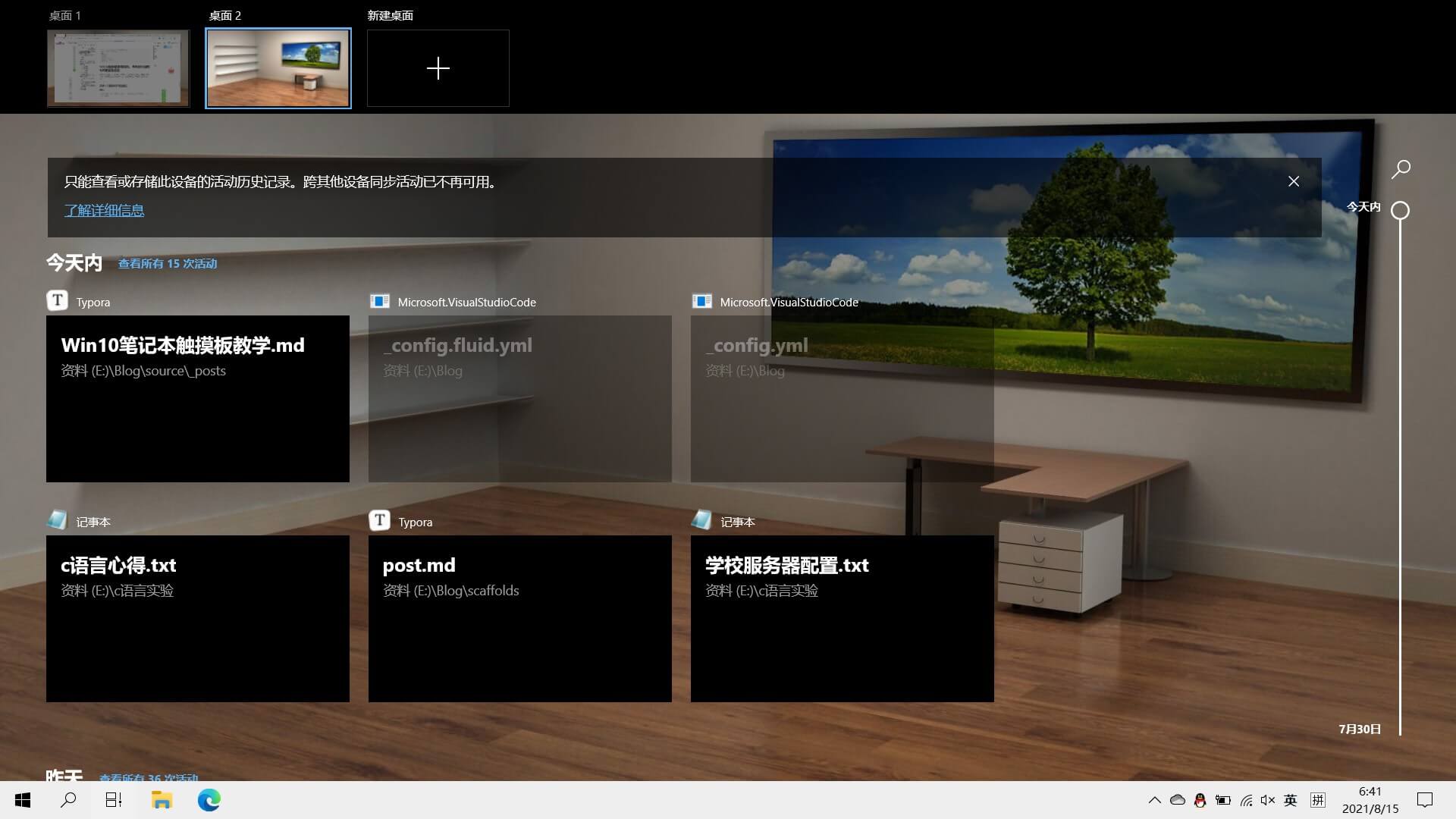Click the muted volume tray icon
Image resolution: width=1456 pixels, height=819 pixels.
pos(1268,800)
